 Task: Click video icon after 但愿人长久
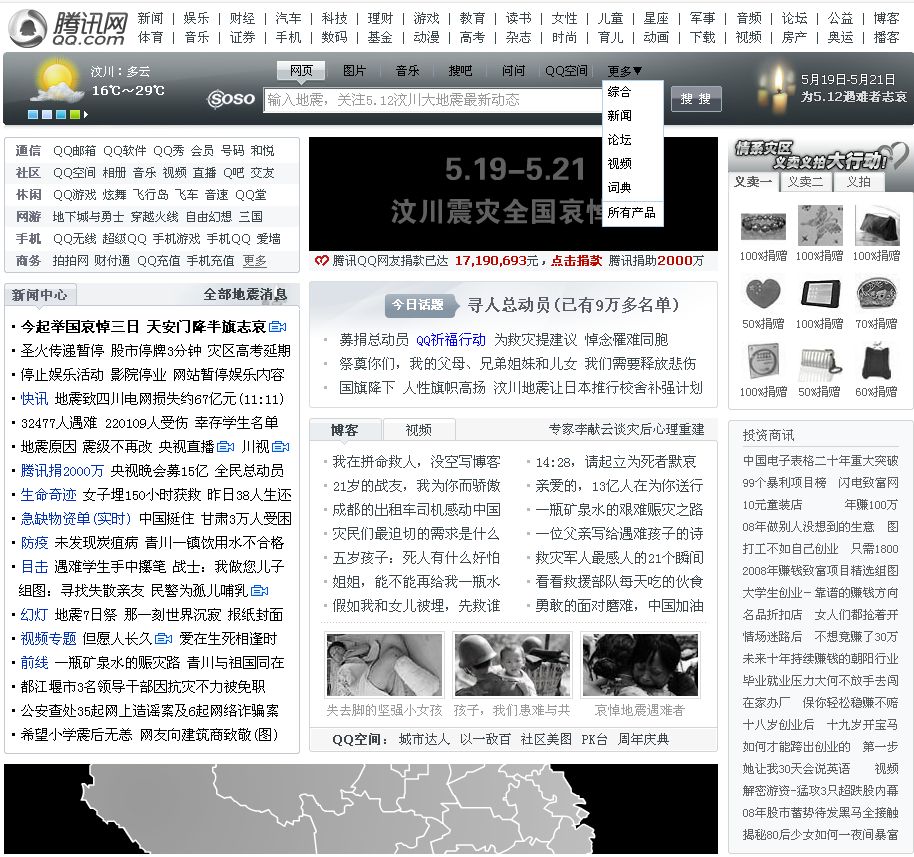(164, 639)
